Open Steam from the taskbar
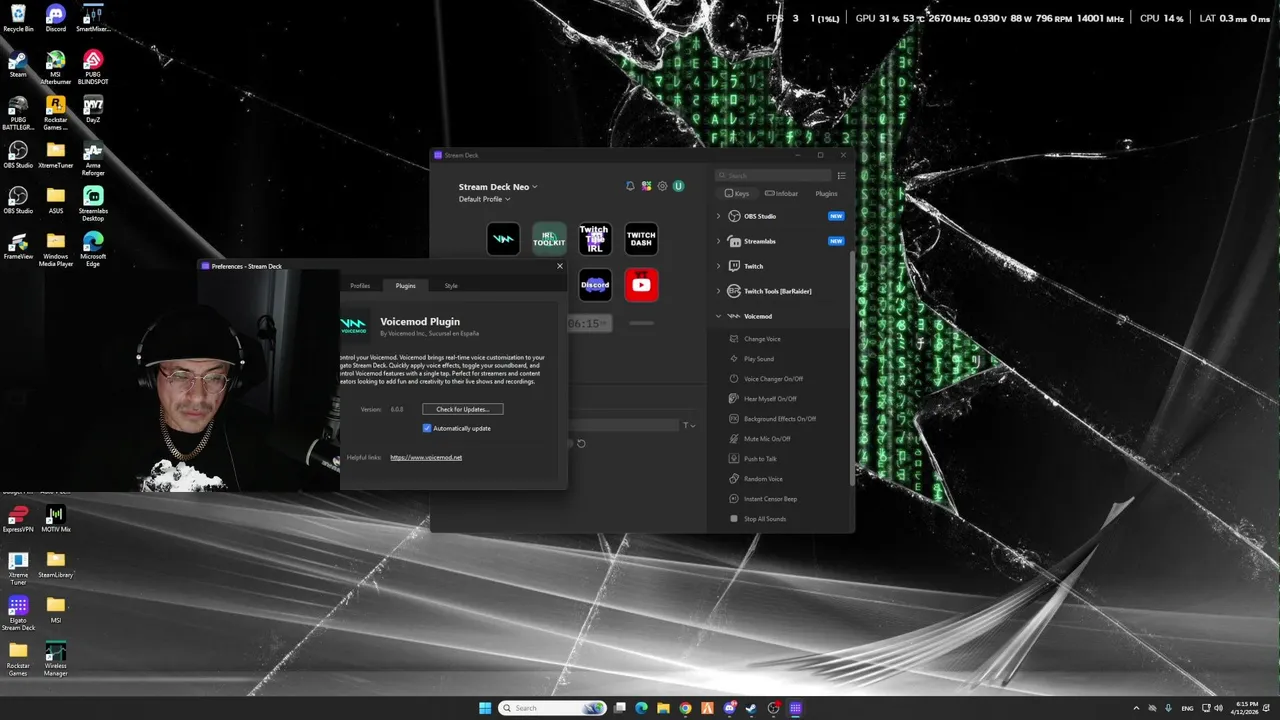This screenshot has width=1280, height=720. [751, 708]
